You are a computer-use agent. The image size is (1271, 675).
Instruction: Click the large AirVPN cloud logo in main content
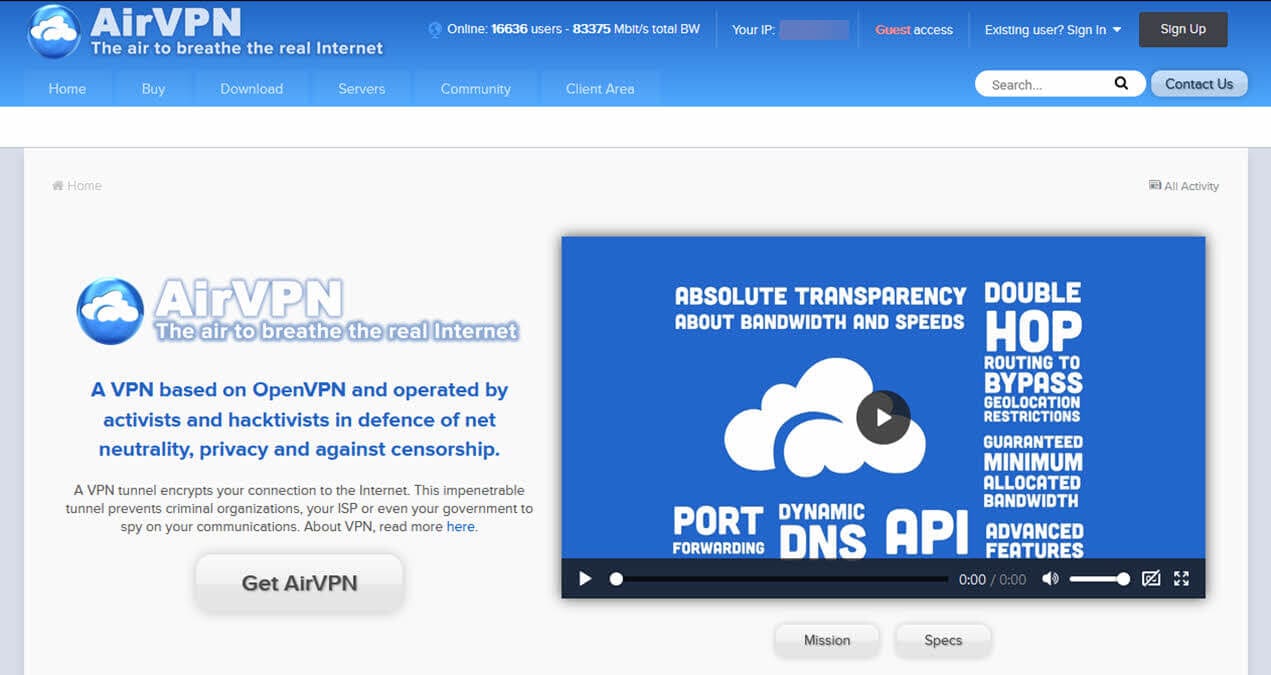(x=110, y=311)
